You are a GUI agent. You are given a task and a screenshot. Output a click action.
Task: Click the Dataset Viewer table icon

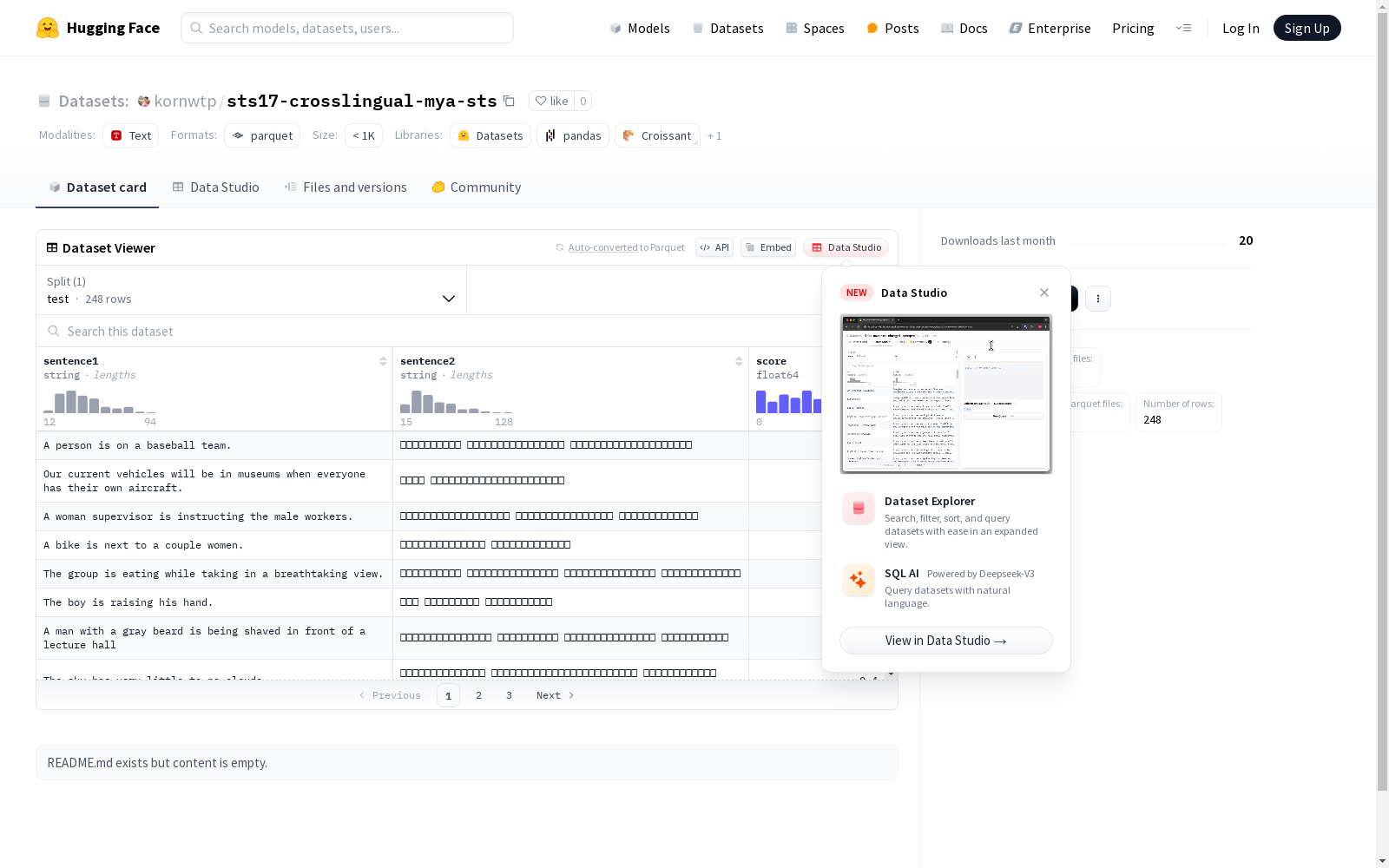coord(52,247)
